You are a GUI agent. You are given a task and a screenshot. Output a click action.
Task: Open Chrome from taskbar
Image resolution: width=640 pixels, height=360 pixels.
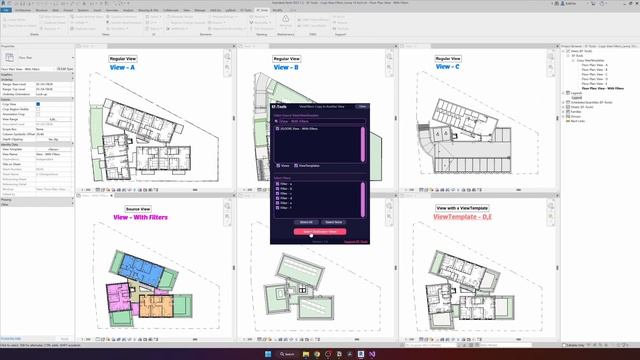pos(317,354)
